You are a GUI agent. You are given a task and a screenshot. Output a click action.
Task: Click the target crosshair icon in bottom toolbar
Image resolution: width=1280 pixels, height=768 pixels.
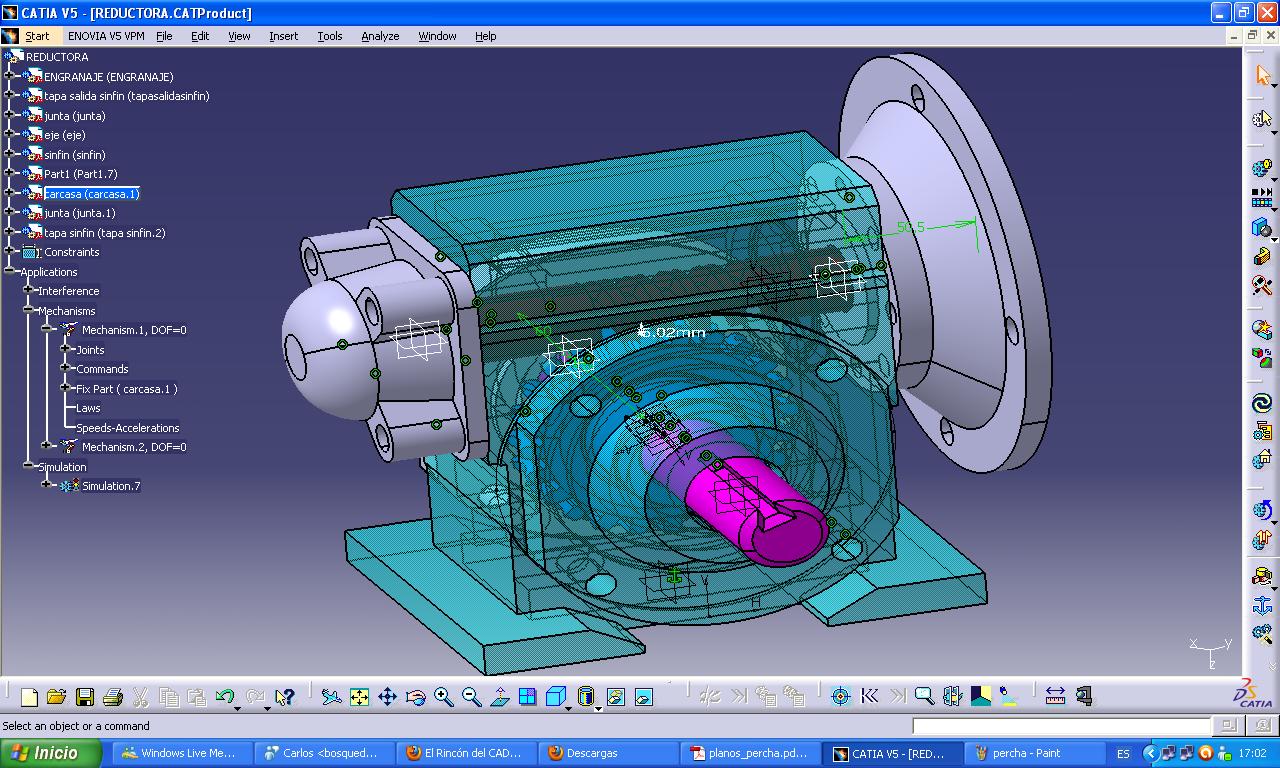(x=840, y=696)
